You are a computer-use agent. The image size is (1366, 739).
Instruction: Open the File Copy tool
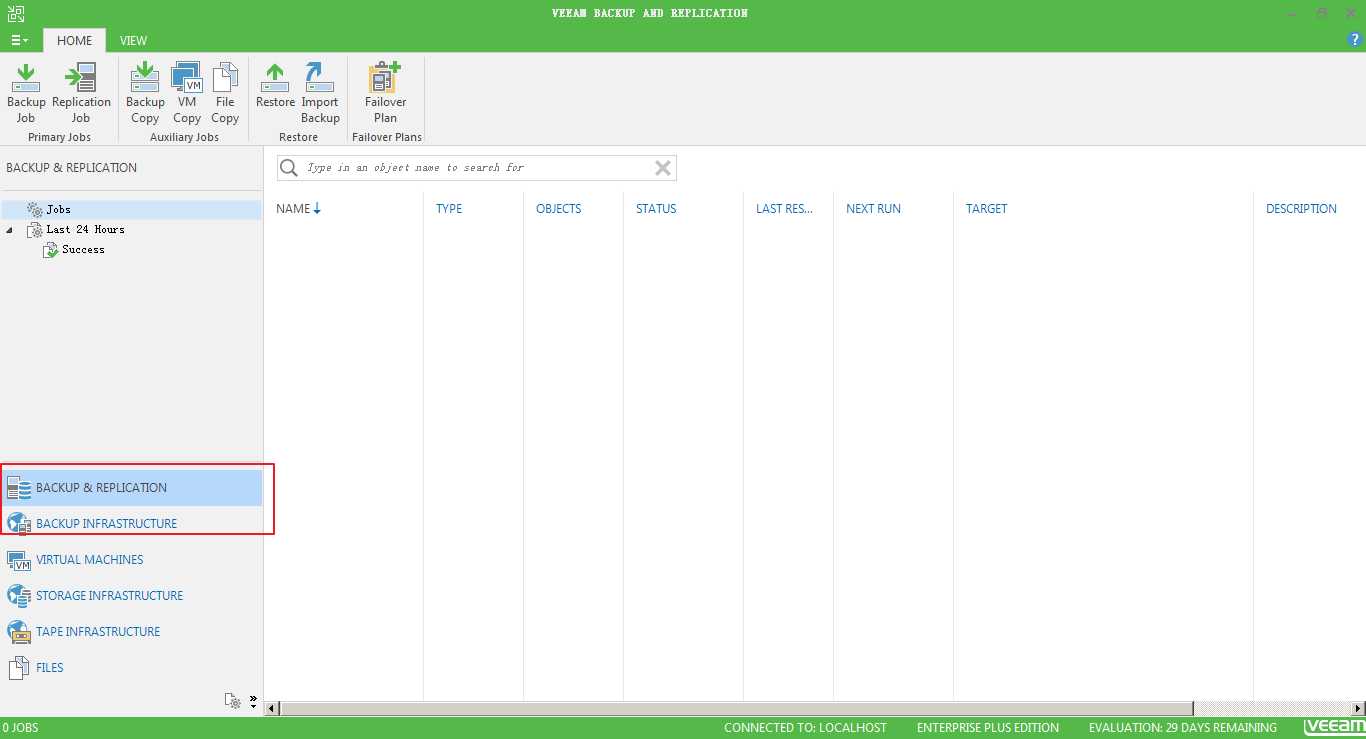(225, 93)
